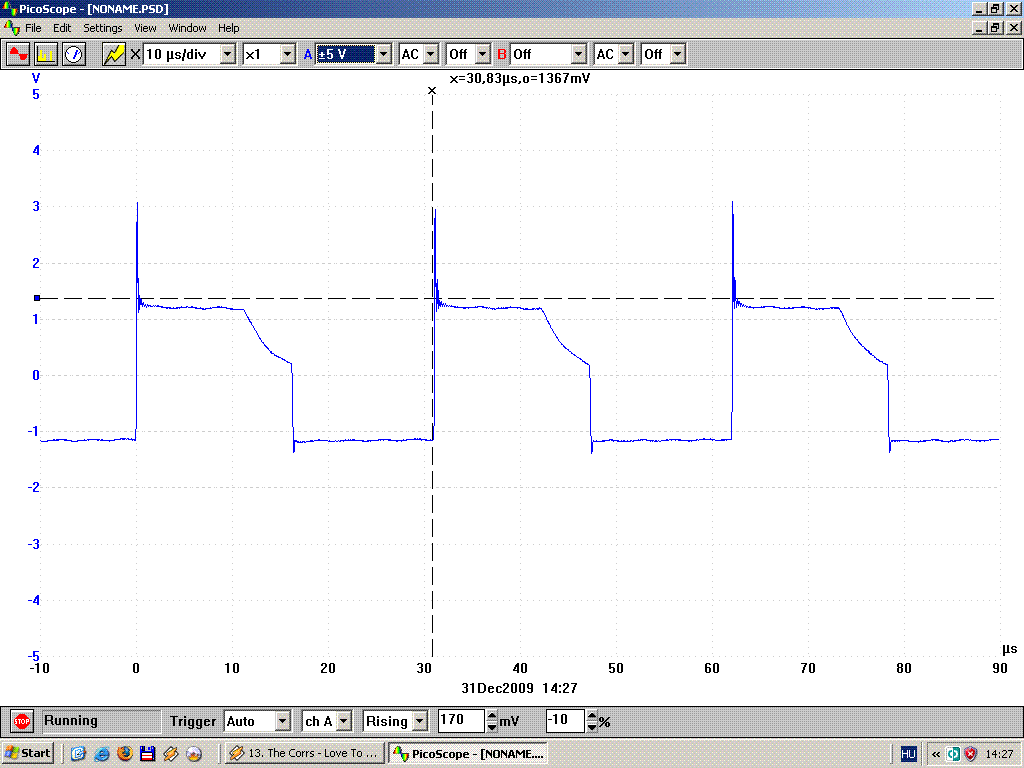The width and height of the screenshot is (1024, 768).
Task: Click the HU language indicator
Action: (x=908, y=754)
